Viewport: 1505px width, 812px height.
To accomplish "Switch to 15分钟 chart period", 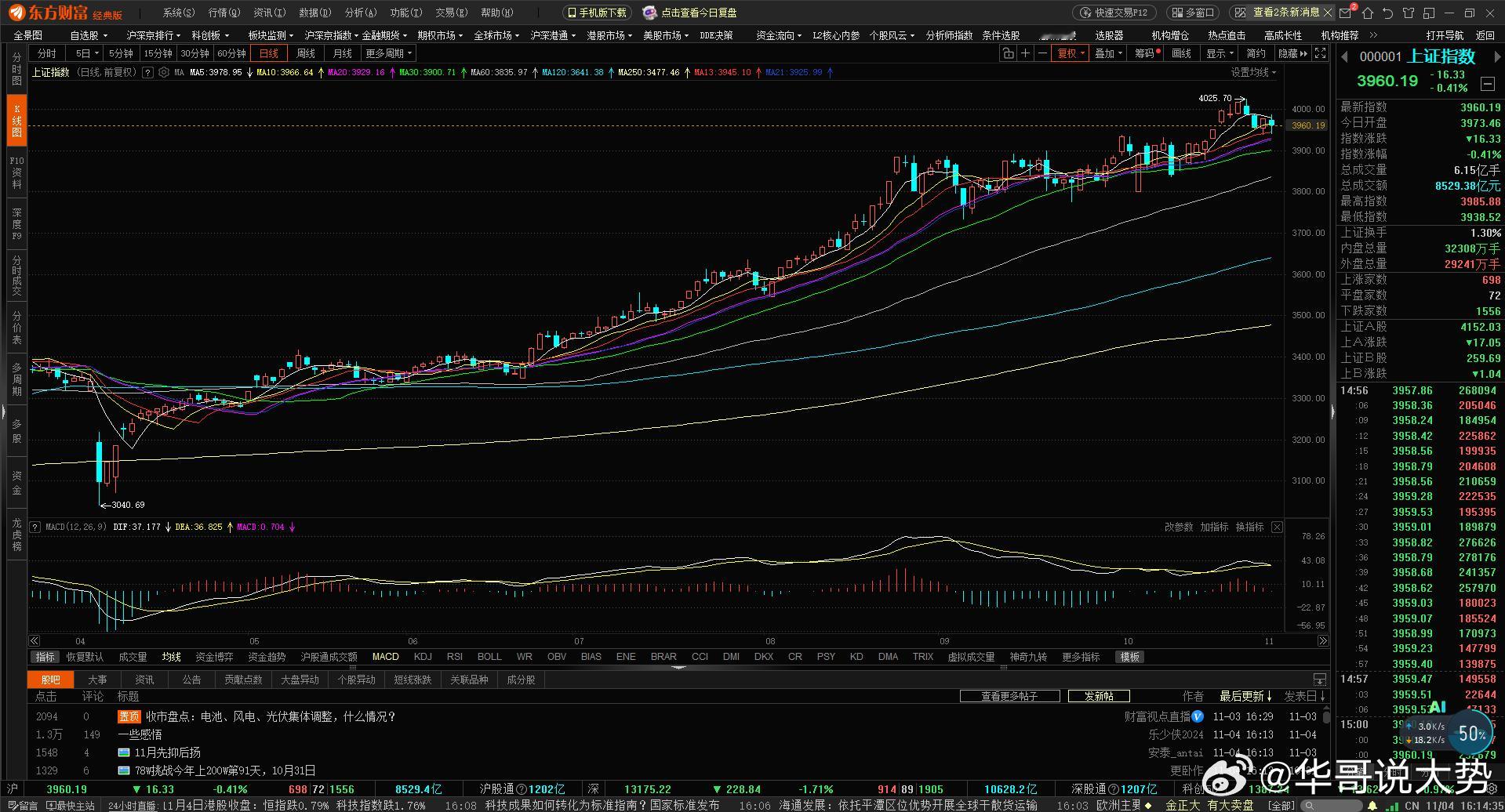I will [158, 53].
